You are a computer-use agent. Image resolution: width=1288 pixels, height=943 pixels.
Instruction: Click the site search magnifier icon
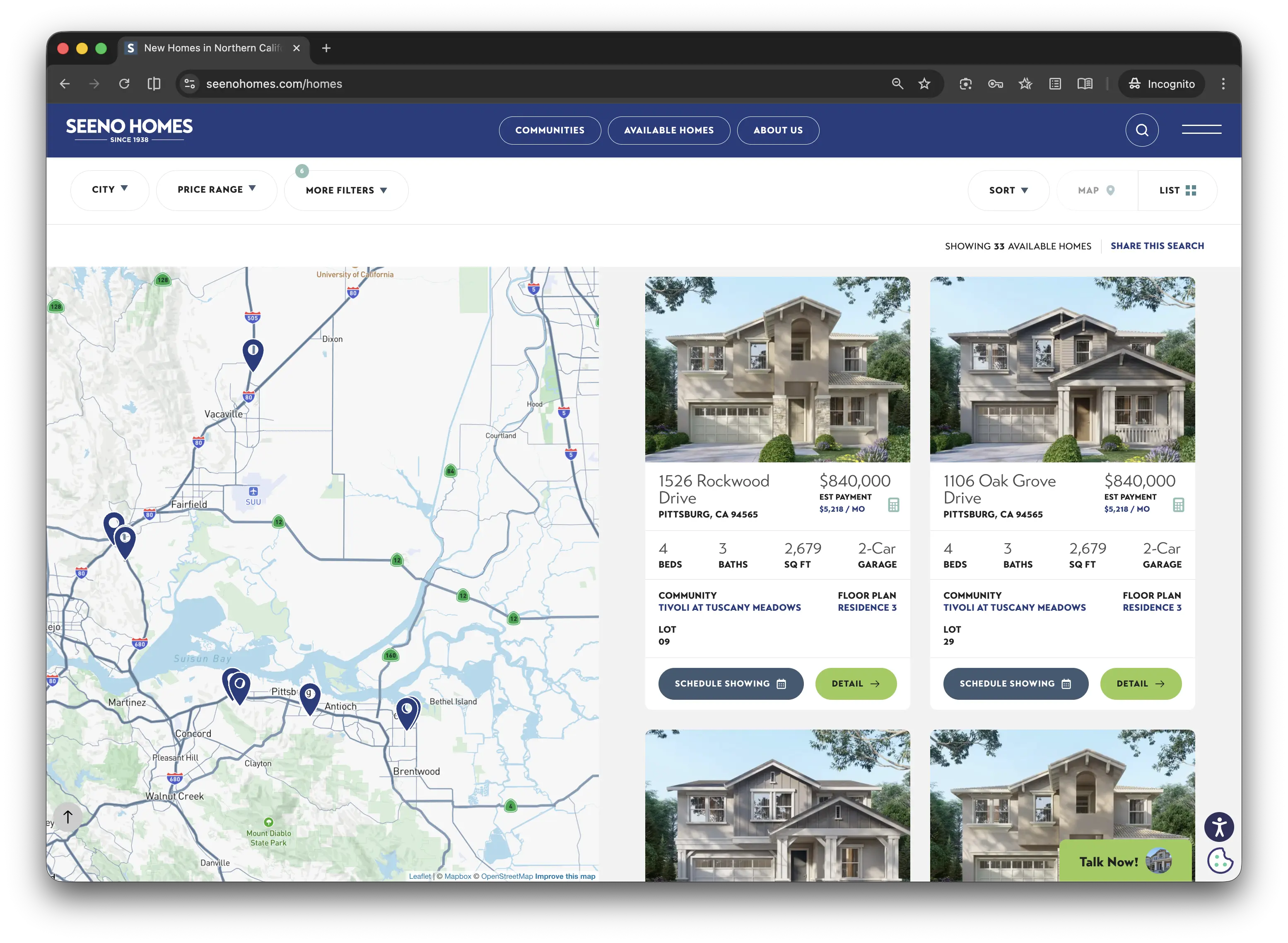point(1141,130)
